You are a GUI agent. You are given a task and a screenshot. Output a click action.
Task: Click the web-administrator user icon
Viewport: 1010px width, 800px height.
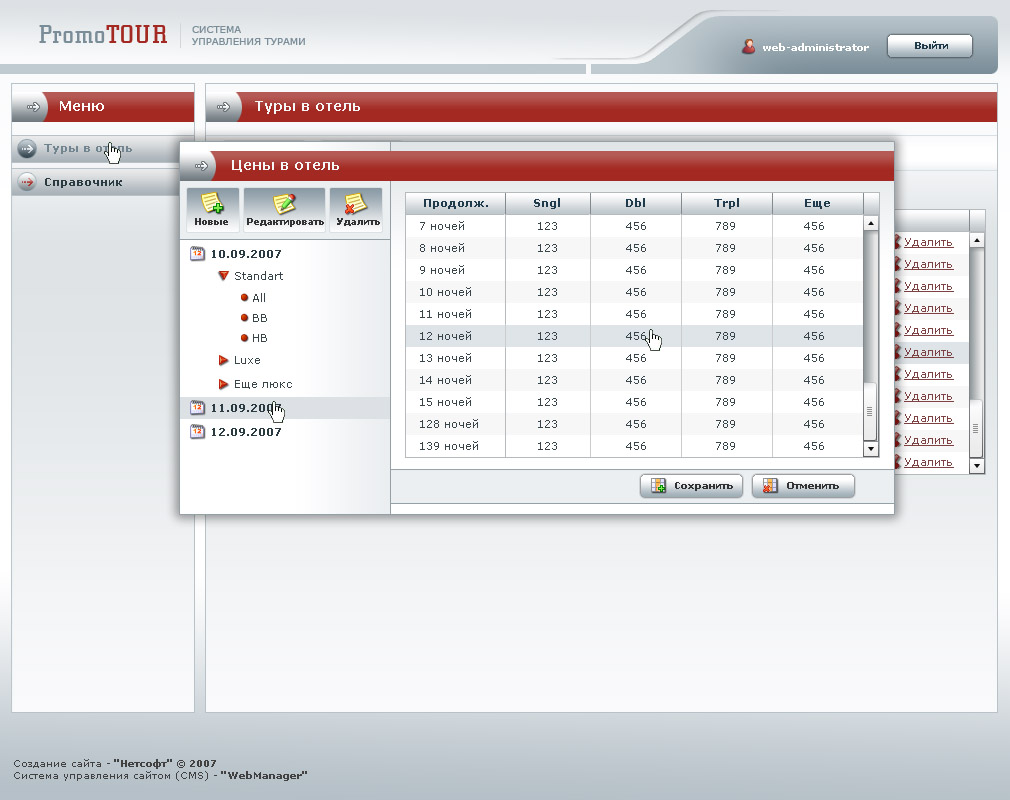pyautogui.click(x=748, y=47)
